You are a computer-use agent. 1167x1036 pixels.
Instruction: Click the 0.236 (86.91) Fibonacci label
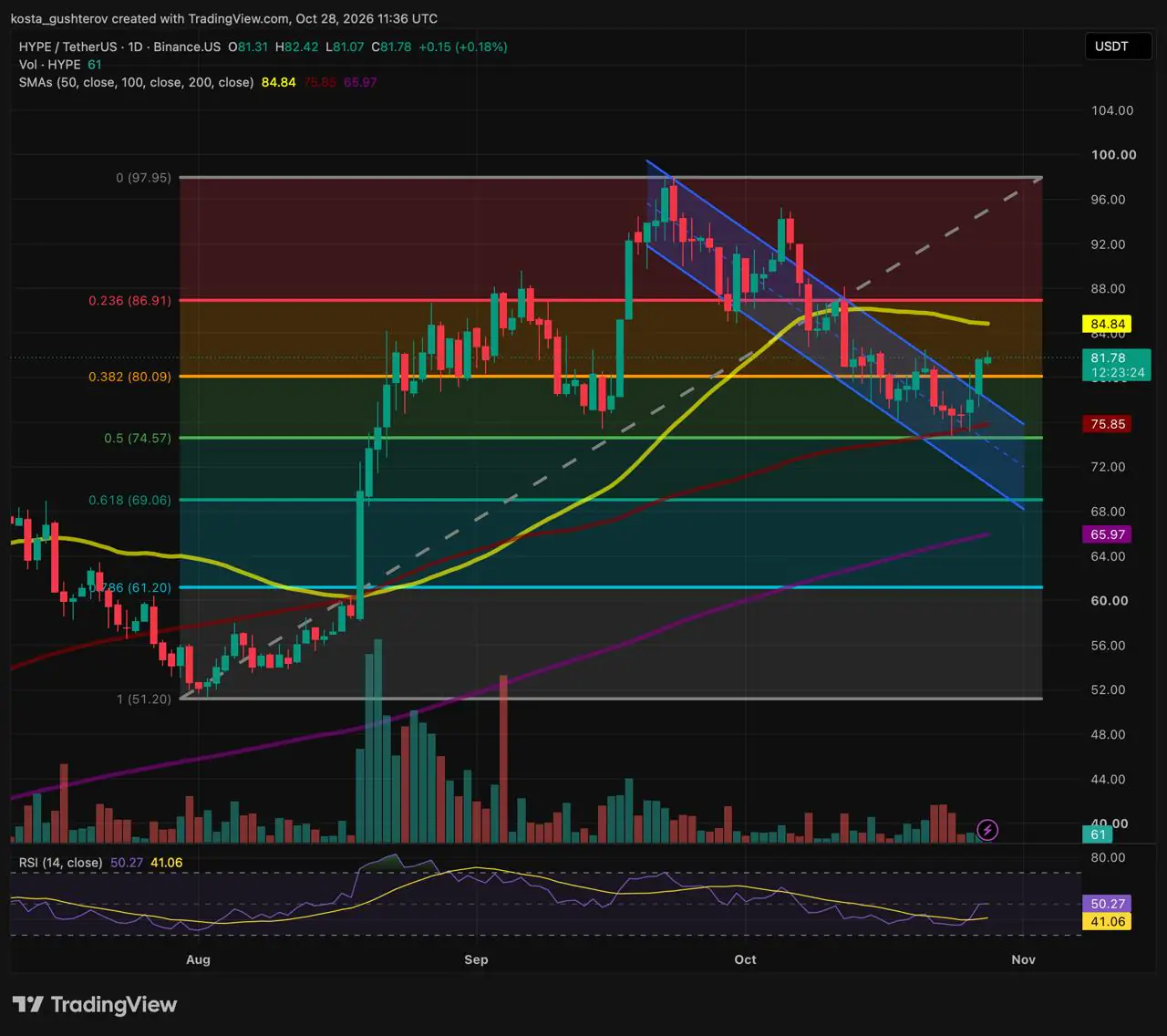(x=129, y=300)
